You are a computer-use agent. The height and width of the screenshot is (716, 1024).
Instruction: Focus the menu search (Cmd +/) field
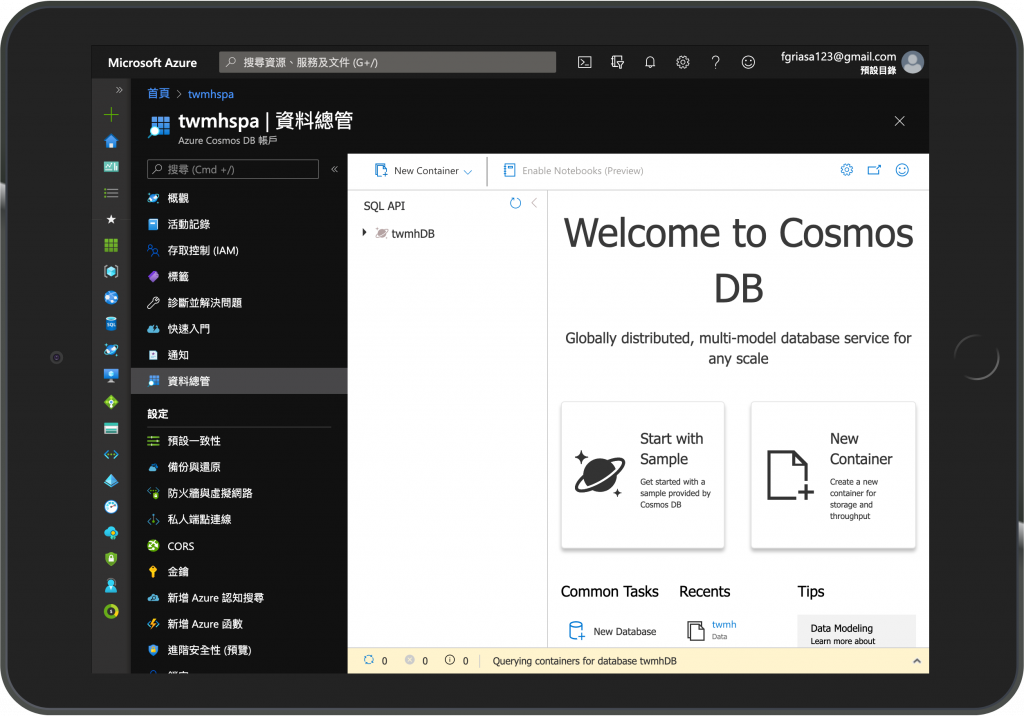pos(232,169)
